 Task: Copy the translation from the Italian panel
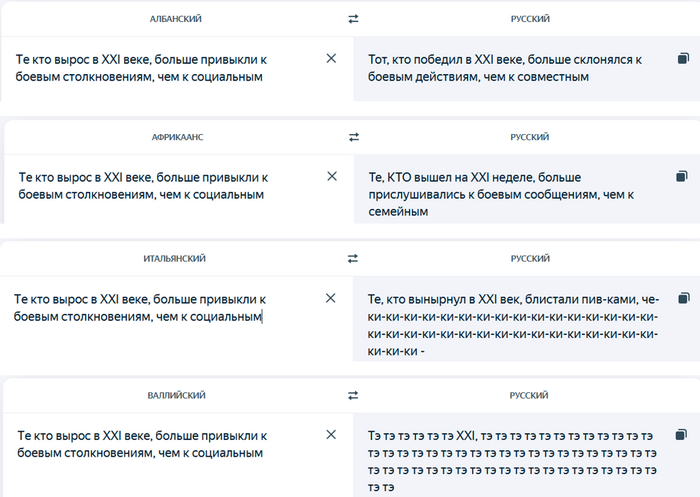tap(683, 298)
